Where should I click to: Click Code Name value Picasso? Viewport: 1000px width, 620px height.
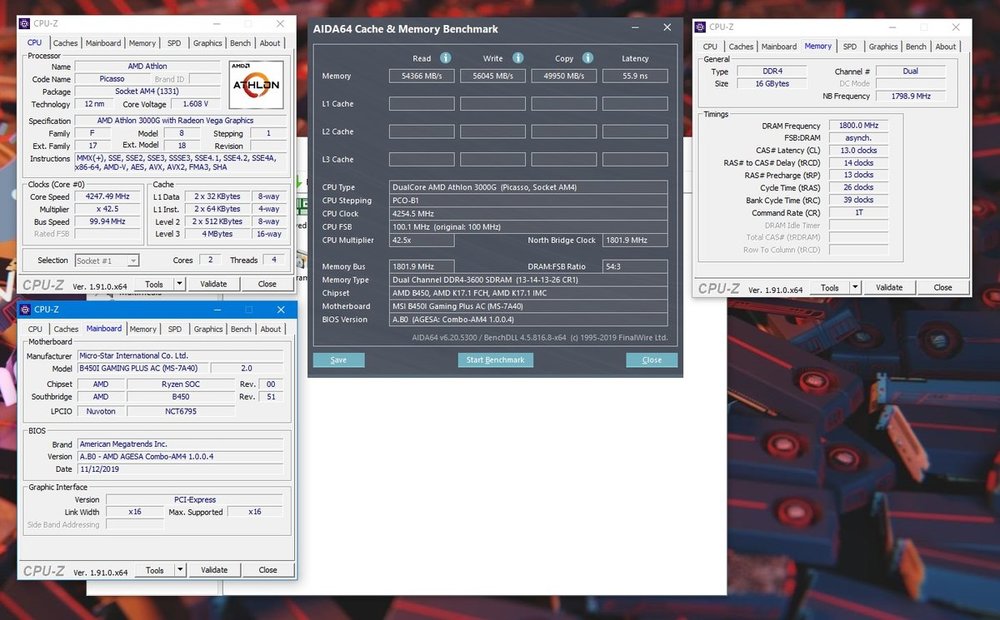coord(112,79)
